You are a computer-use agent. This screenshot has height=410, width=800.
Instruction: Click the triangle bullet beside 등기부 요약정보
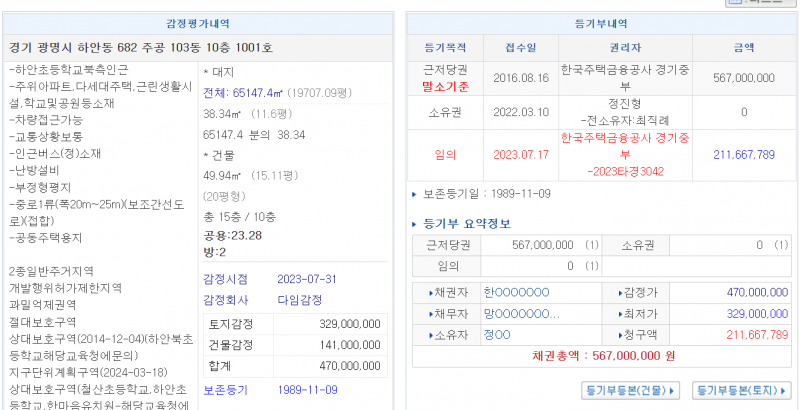click(x=416, y=223)
